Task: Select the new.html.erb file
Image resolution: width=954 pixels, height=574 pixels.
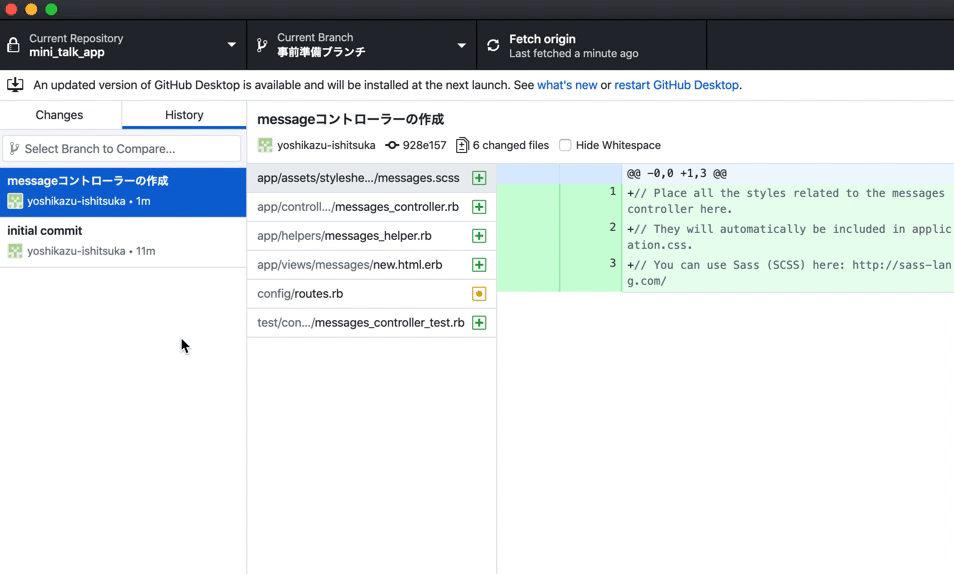Action: (371, 265)
